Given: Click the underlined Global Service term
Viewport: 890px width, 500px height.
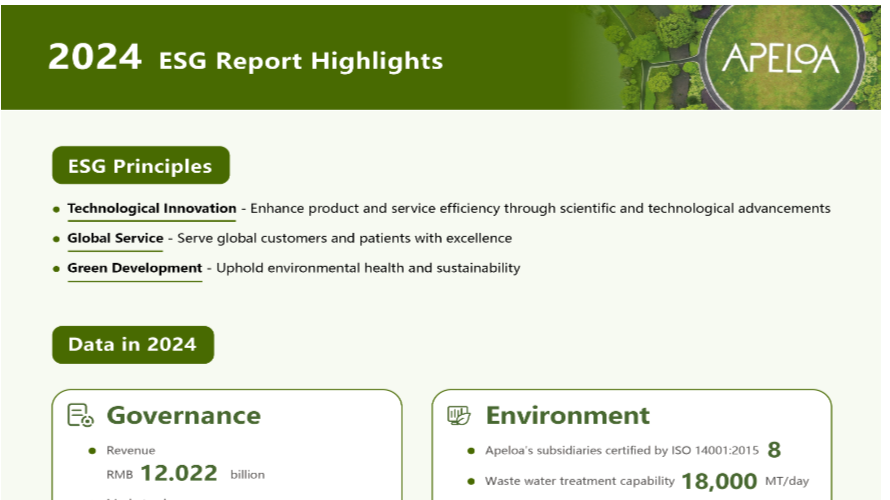Looking at the screenshot, I should coord(115,239).
